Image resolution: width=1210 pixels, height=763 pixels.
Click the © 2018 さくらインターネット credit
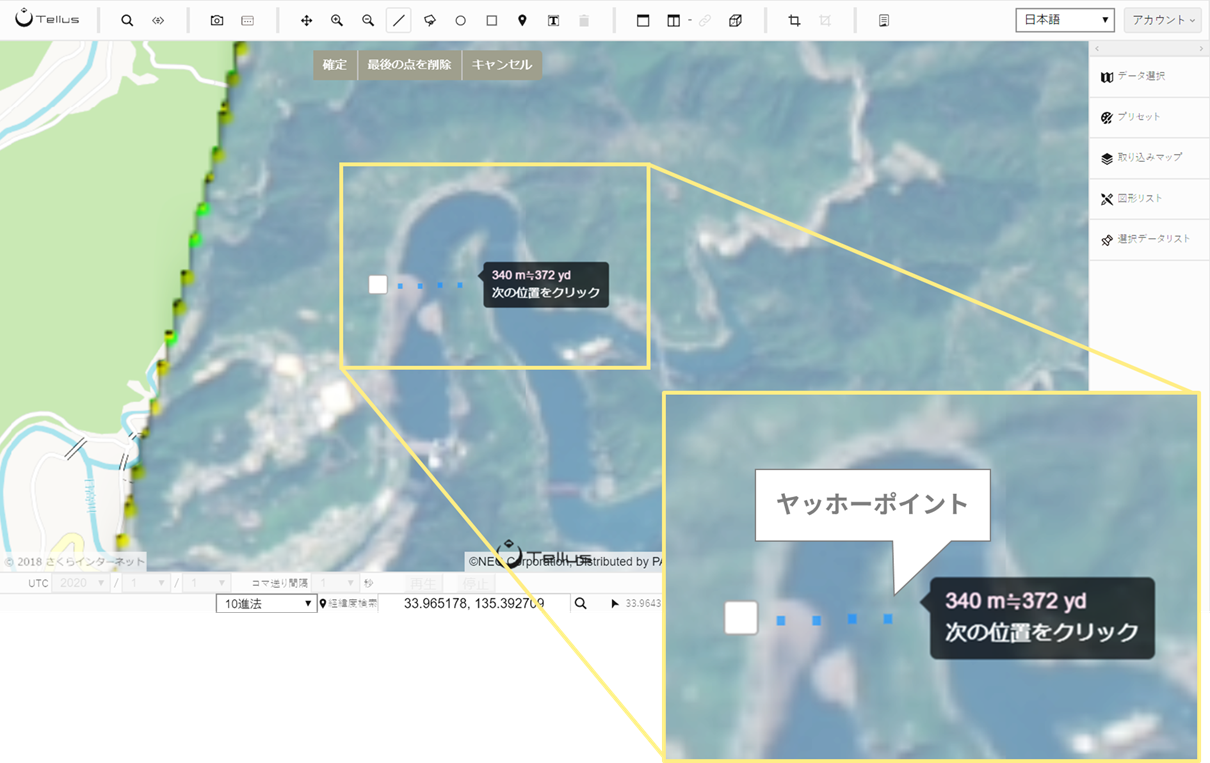[74, 562]
